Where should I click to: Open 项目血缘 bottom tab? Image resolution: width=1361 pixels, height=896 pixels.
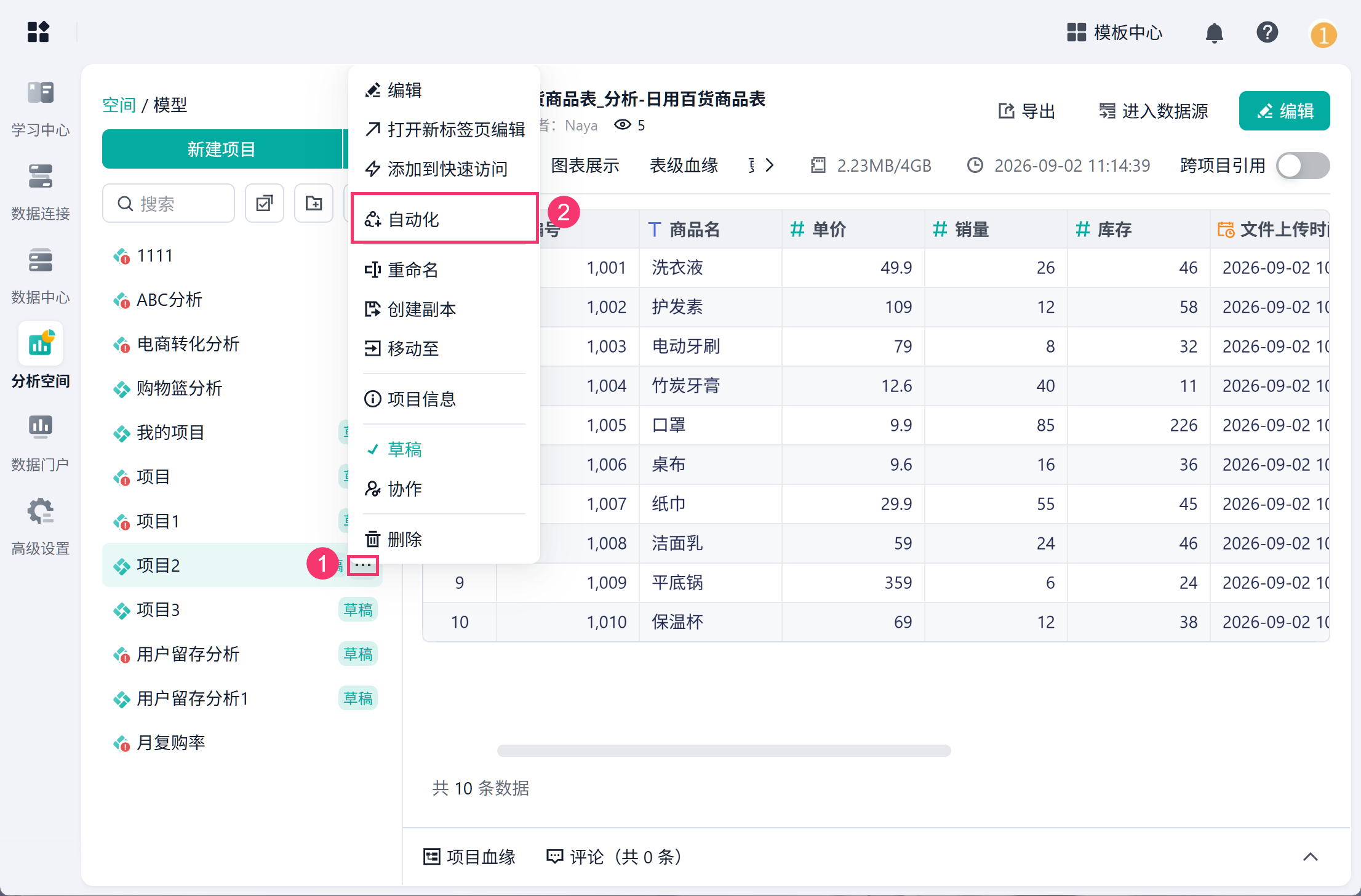click(469, 857)
